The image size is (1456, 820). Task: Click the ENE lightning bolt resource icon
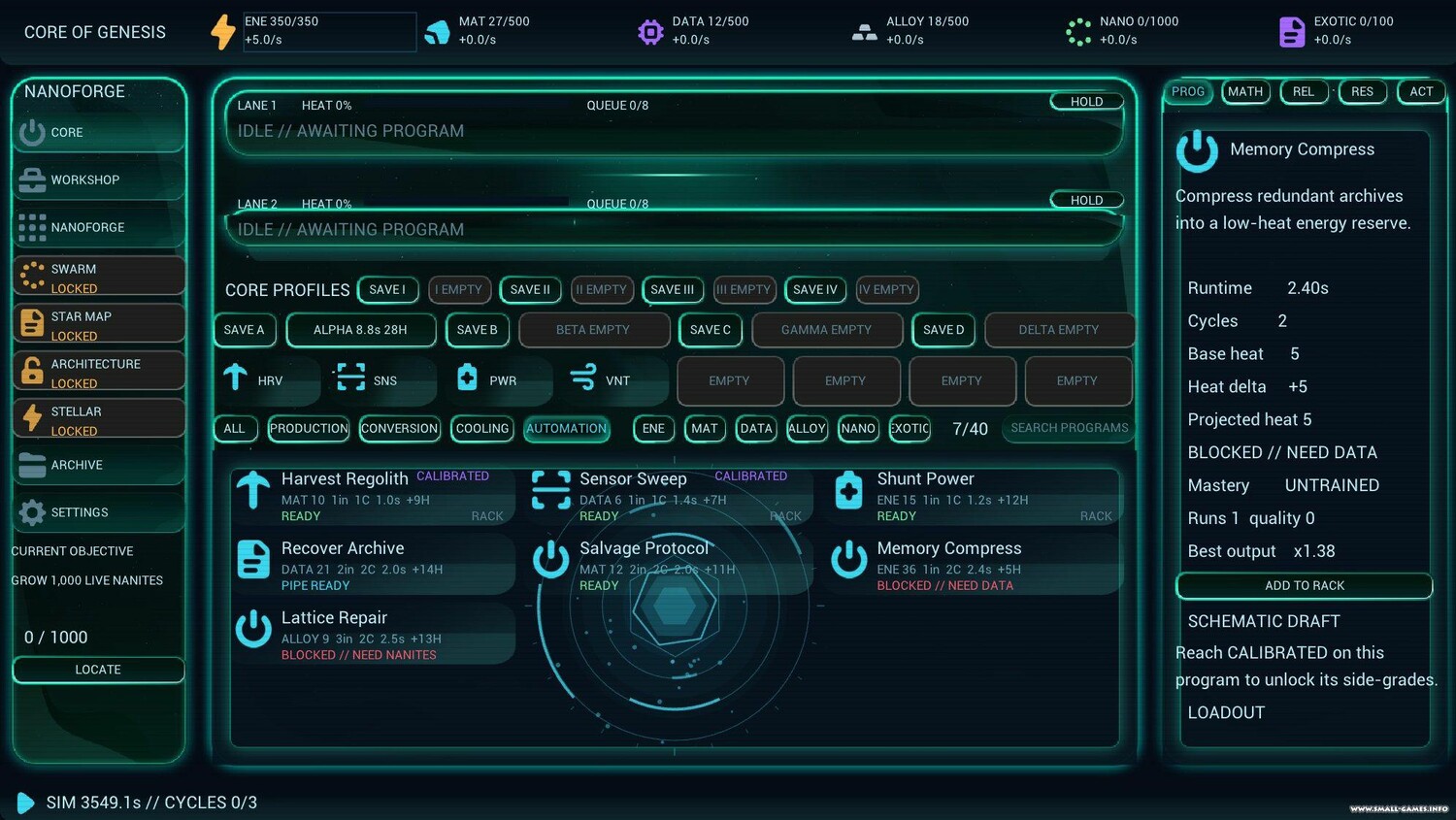click(x=223, y=31)
